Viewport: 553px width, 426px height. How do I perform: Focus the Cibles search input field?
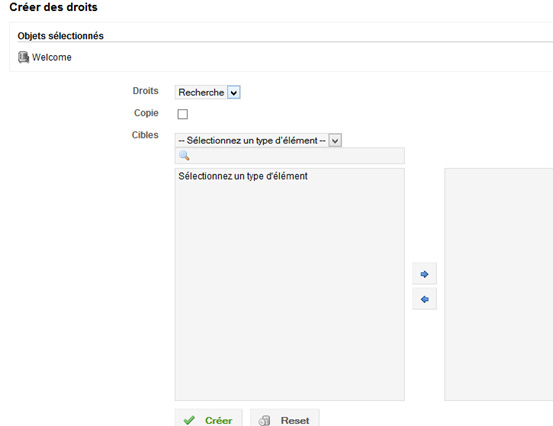click(x=290, y=156)
